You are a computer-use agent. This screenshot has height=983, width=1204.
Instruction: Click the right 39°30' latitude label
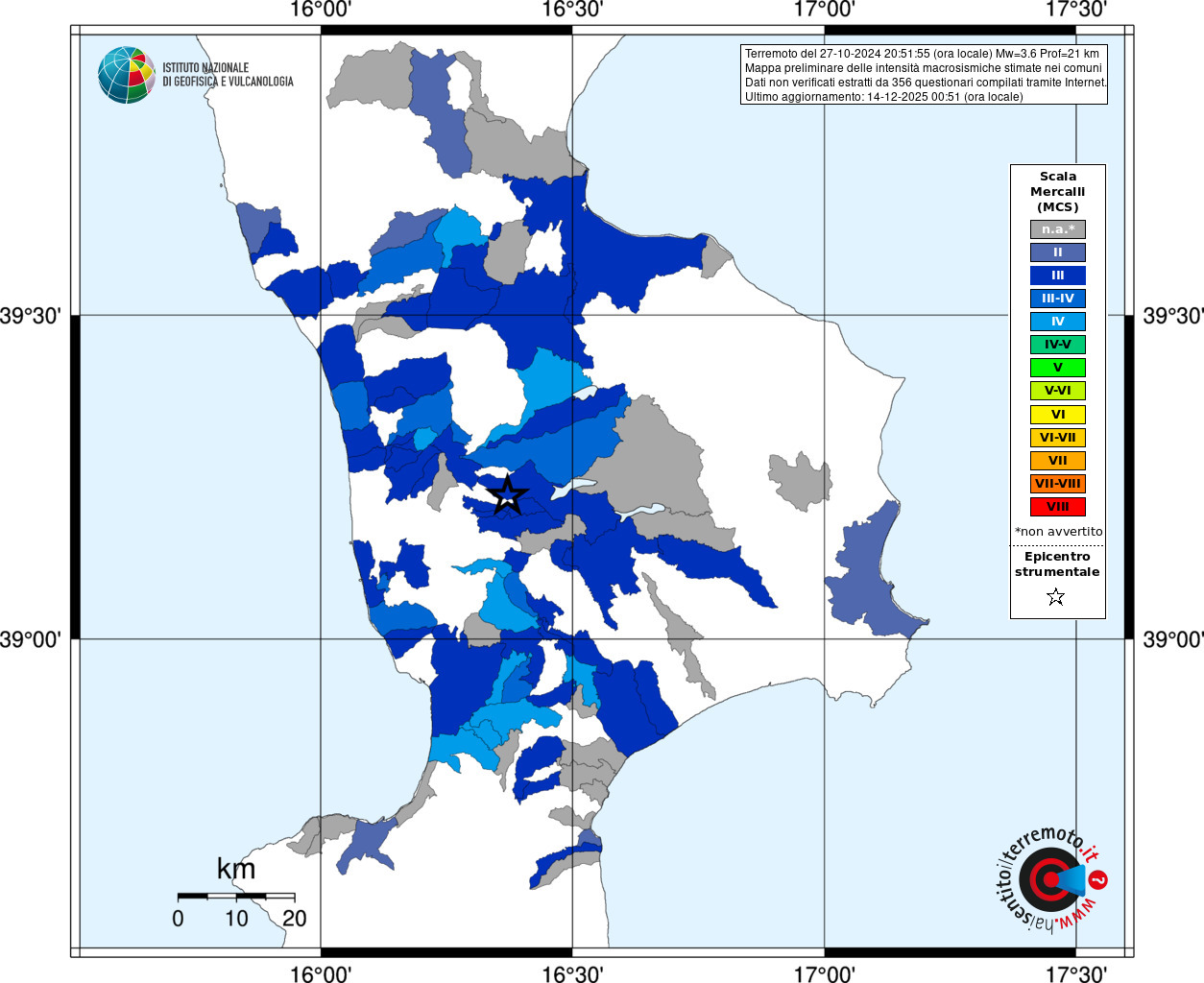click(1172, 316)
